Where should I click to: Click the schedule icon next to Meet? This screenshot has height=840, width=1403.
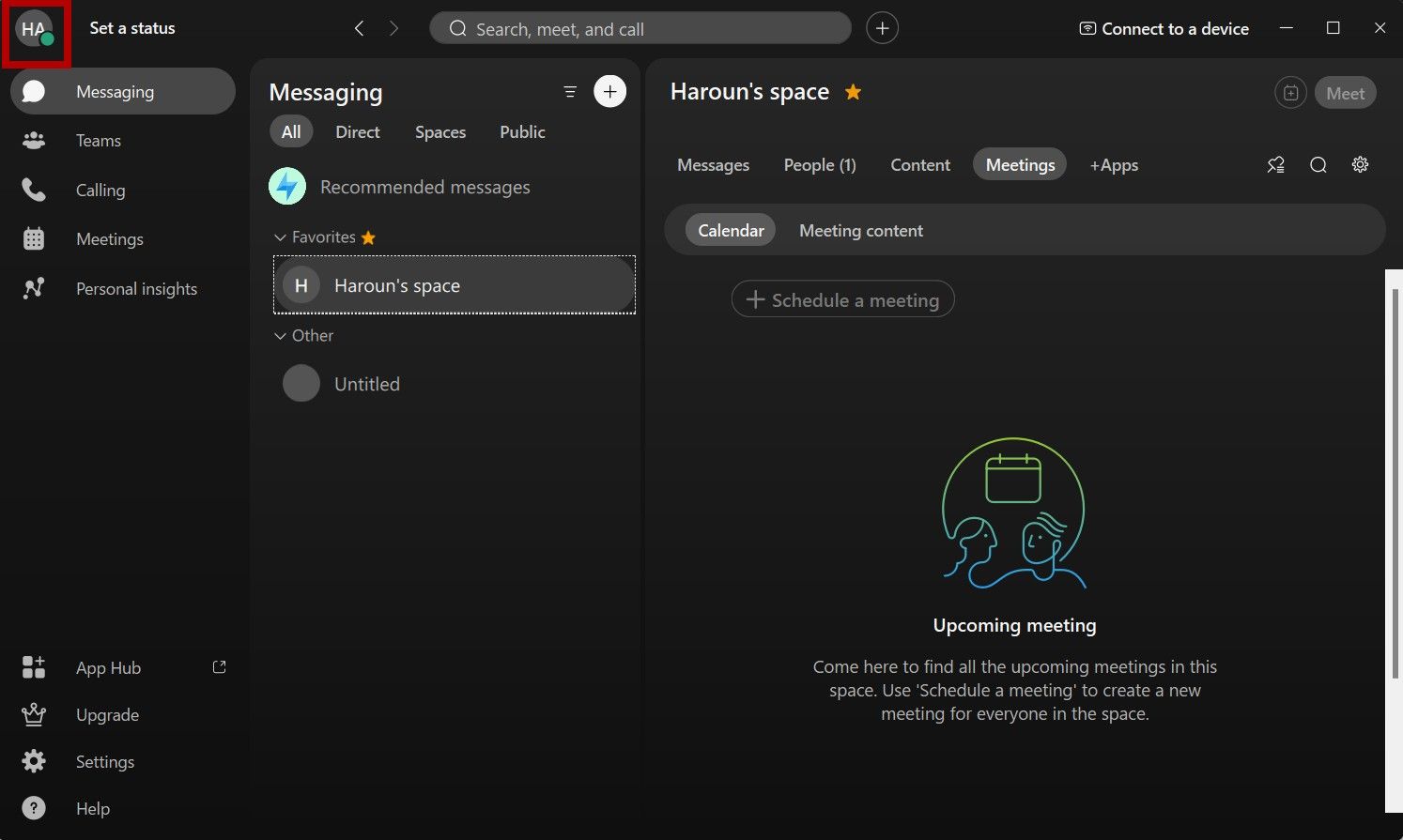[x=1290, y=93]
